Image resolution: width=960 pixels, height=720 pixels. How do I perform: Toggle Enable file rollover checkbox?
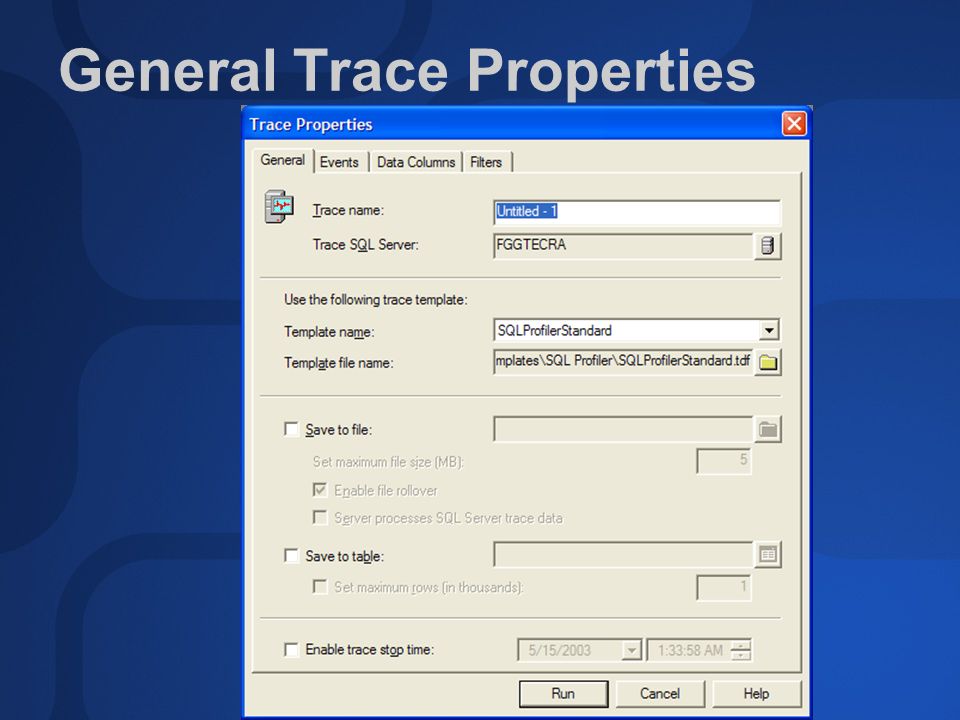pos(320,490)
